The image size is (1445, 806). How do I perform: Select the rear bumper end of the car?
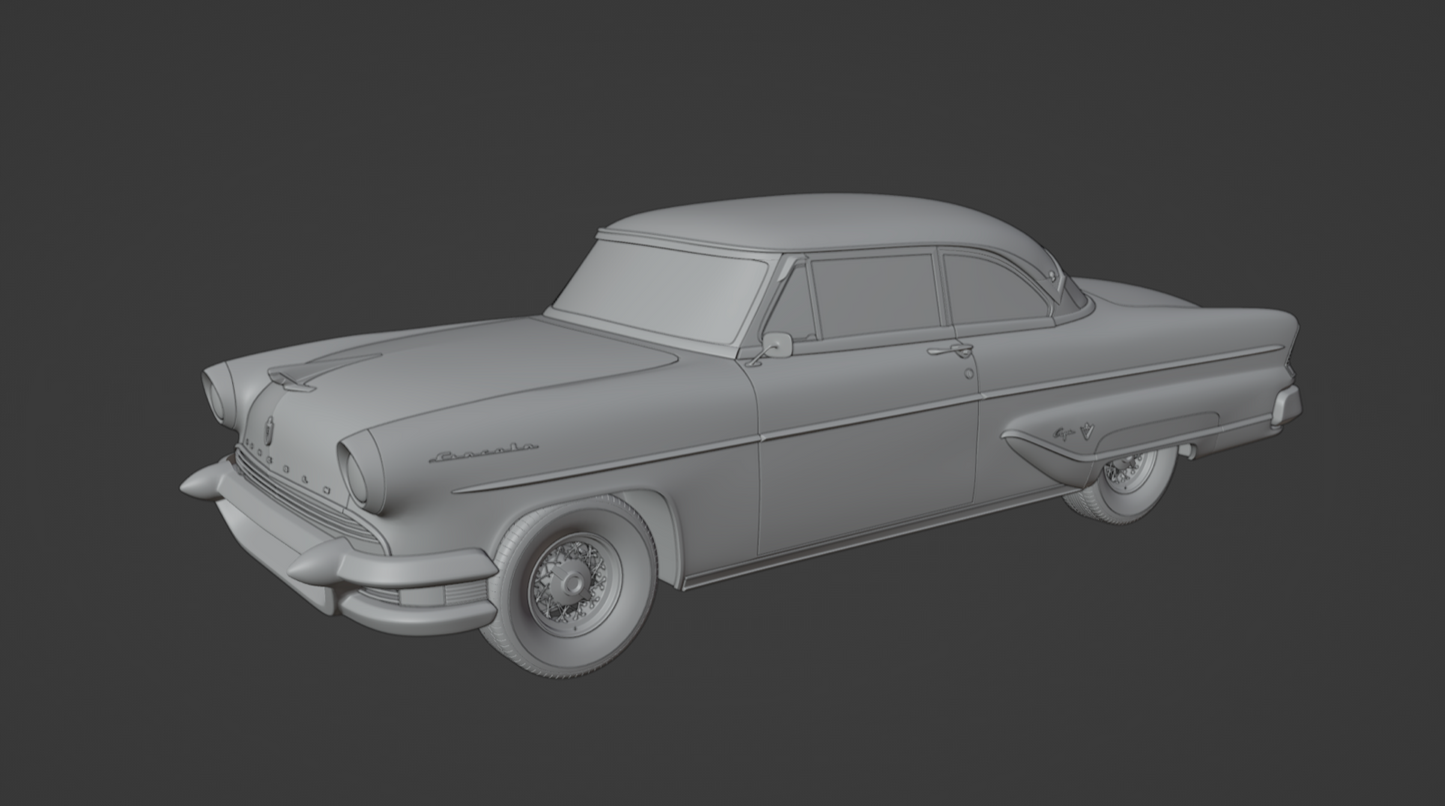[x=1287, y=406]
